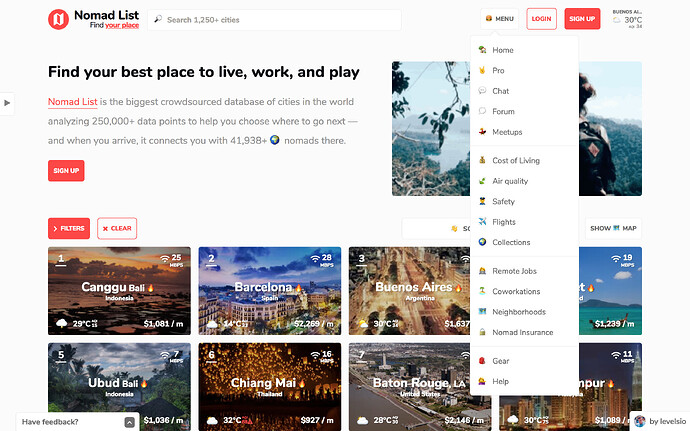Open the Buenos Aires city card
Image resolution: width=690 pixels, height=431 pixels.
coord(410,291)
